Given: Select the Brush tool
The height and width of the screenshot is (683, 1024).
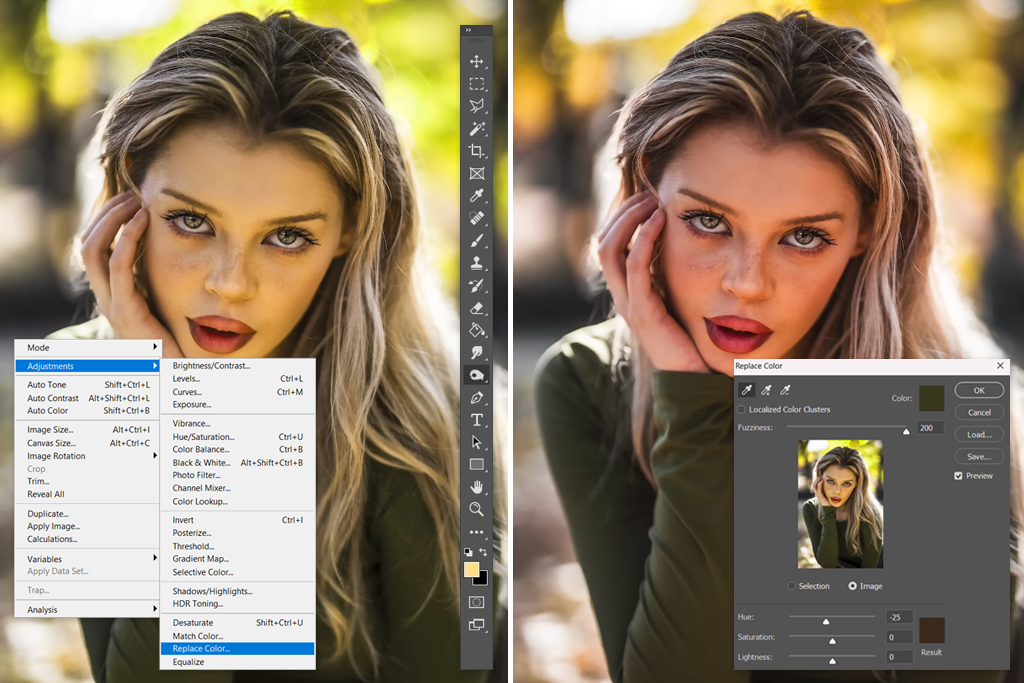Looking at the screenshot, I should (477, 240).
